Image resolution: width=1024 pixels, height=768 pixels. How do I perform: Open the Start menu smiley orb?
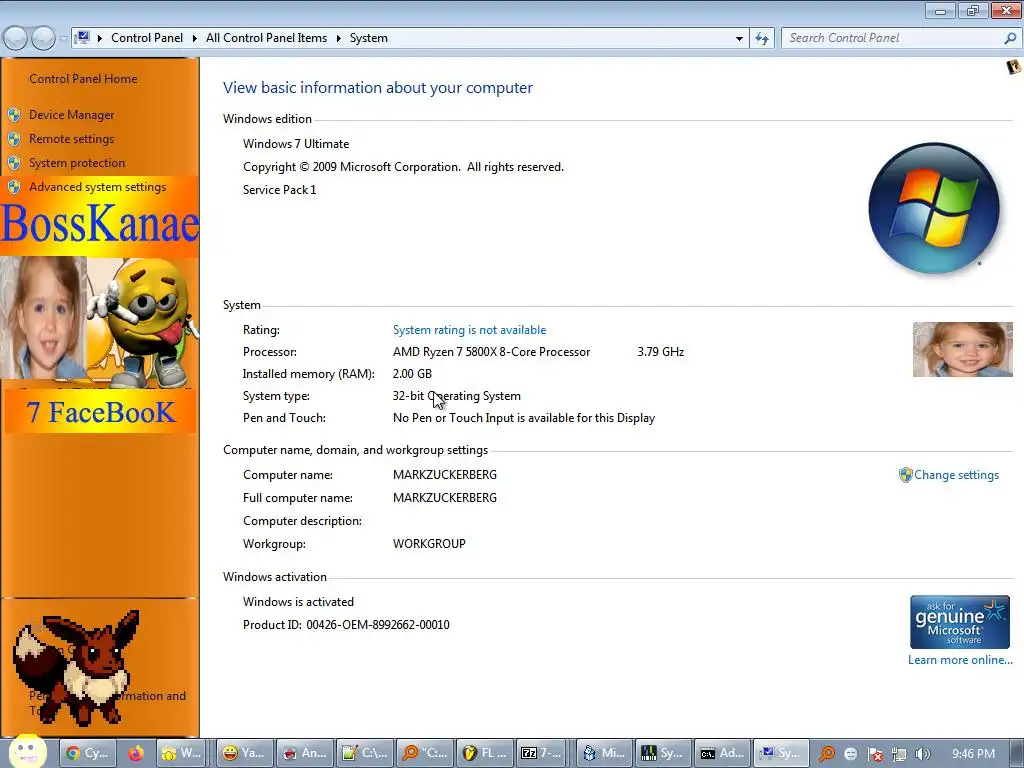point(27,752)
